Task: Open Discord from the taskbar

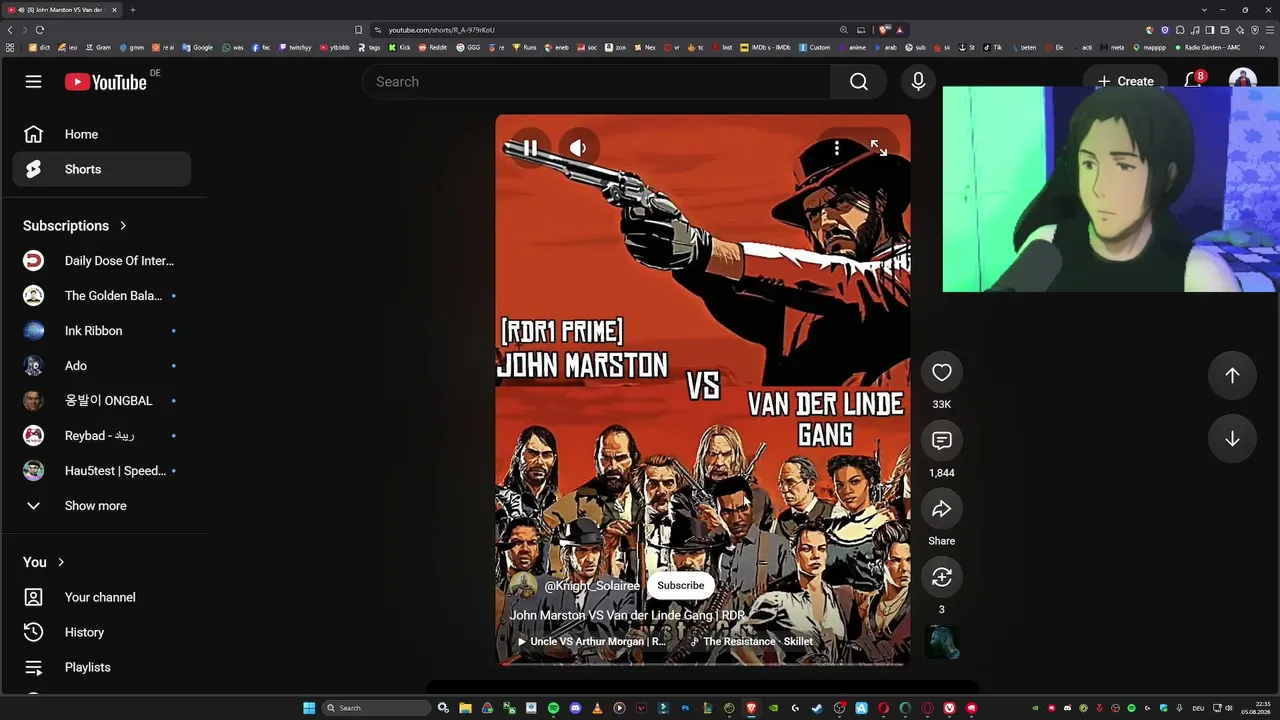Action: point(575,708)
